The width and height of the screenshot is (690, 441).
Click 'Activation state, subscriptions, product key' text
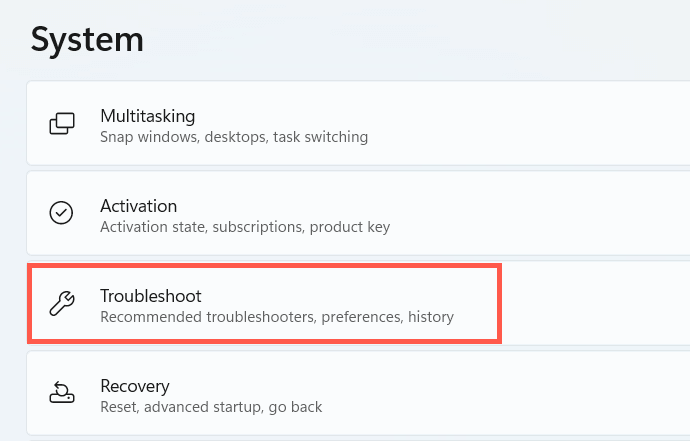[245, 227]
